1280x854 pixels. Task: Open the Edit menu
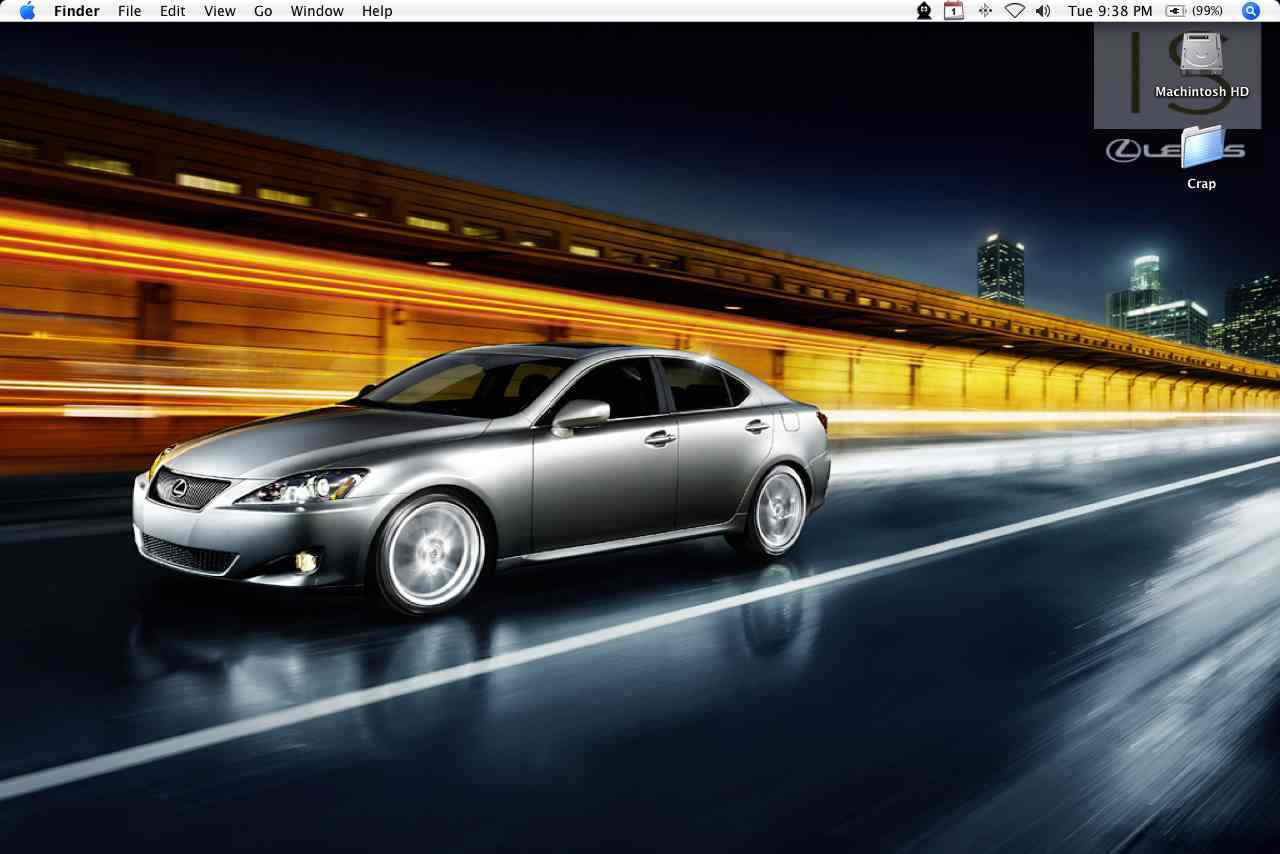point(172,11)
